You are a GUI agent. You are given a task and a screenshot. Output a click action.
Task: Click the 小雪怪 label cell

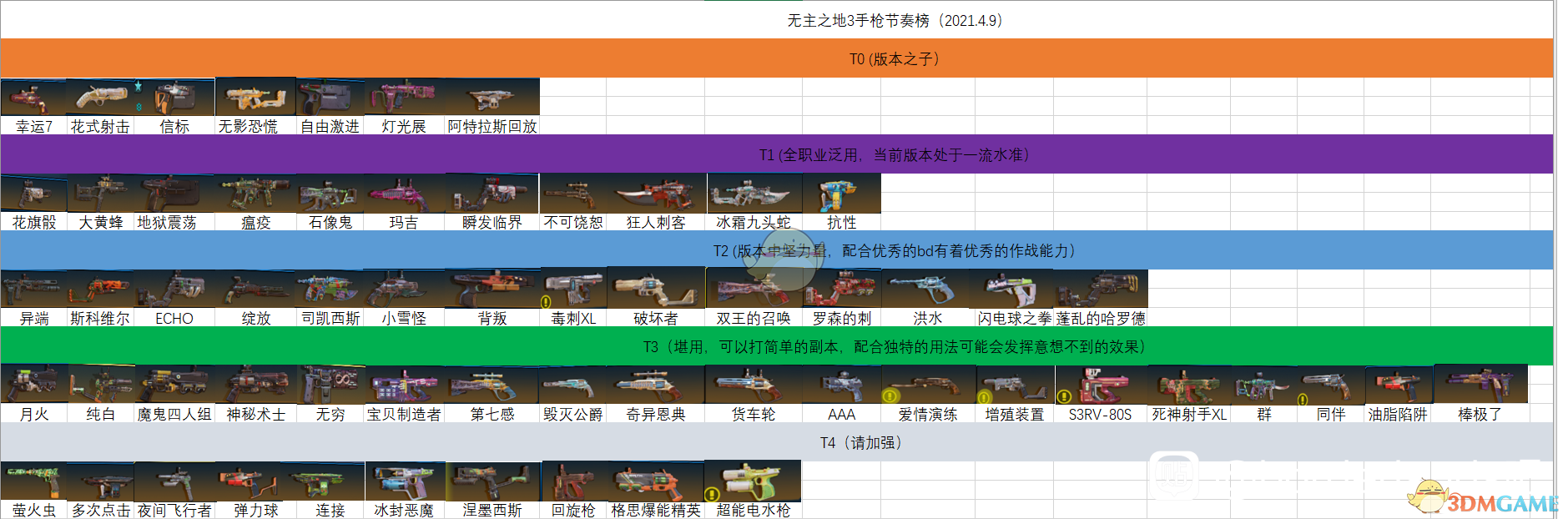[404, 318]
